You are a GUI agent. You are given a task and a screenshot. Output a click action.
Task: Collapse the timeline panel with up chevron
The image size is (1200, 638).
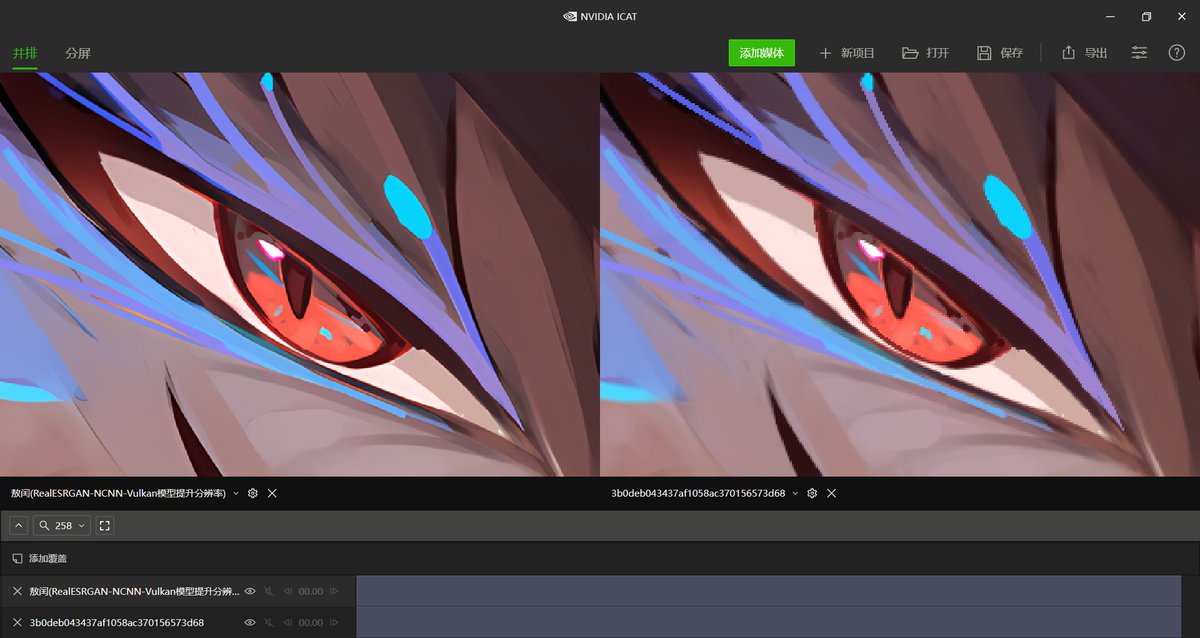pyautogui.click(x=19, y=525)
